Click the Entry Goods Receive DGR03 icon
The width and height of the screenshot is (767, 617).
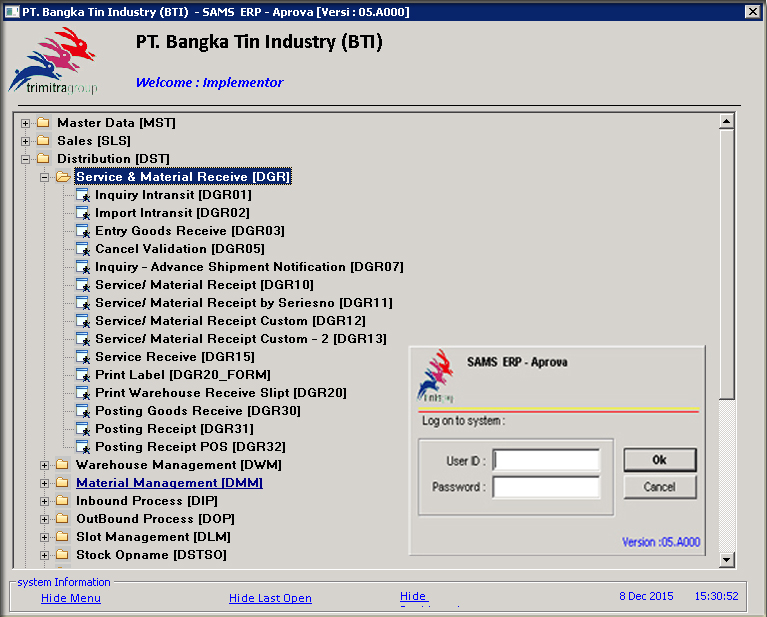83,231
